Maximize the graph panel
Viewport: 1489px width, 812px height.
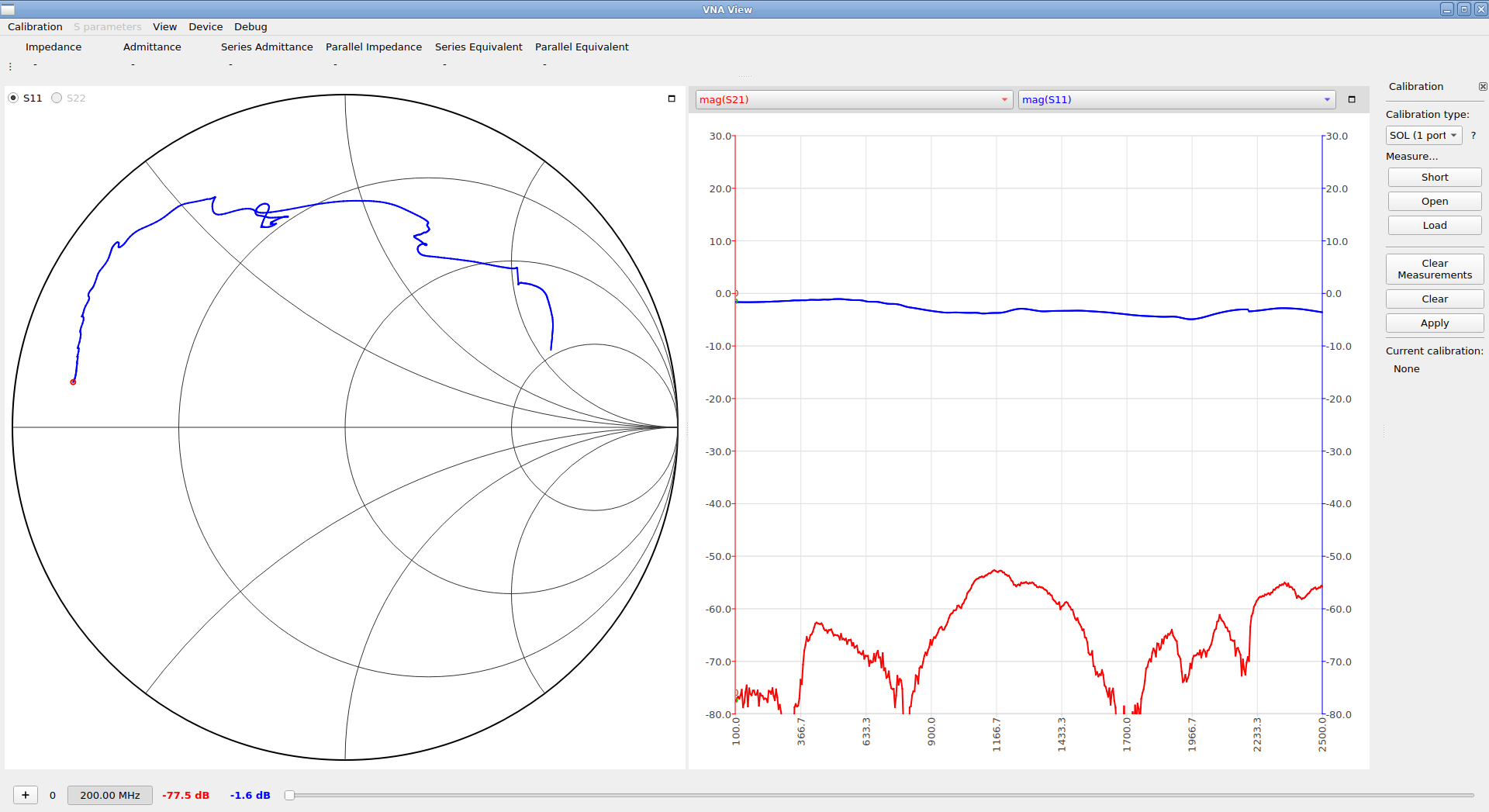point(1352,99)
